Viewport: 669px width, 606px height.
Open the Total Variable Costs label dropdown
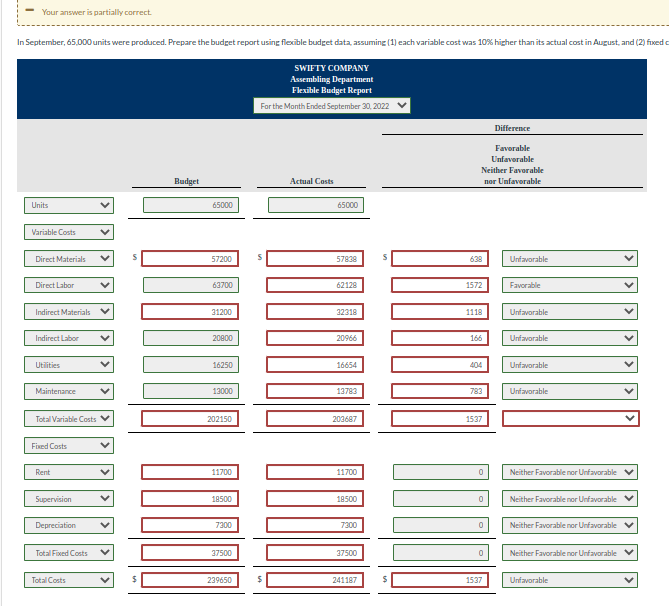pos(69,419)
